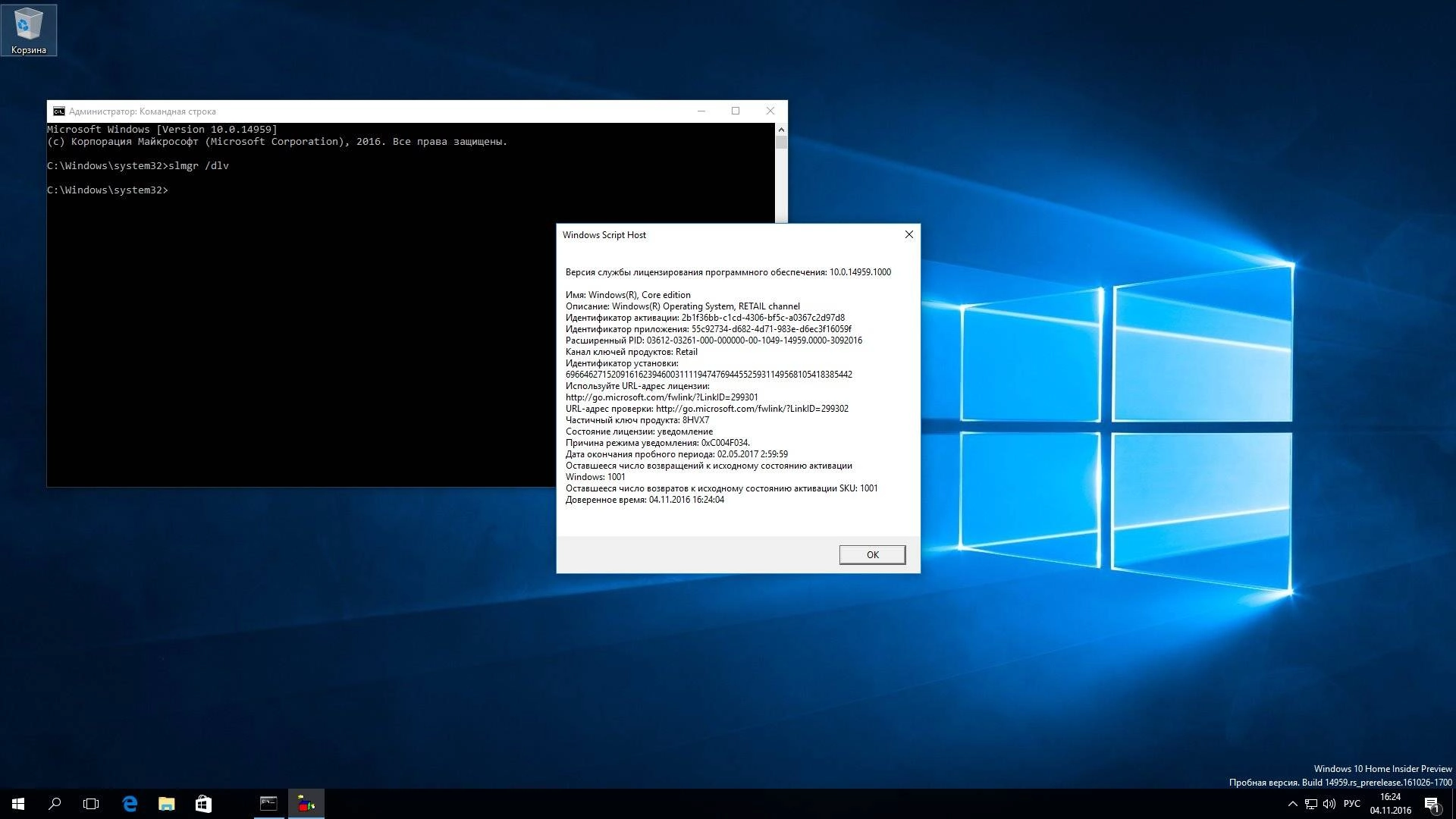
Task: Click the long installation ID number line
Action: (x=709, y=375)
